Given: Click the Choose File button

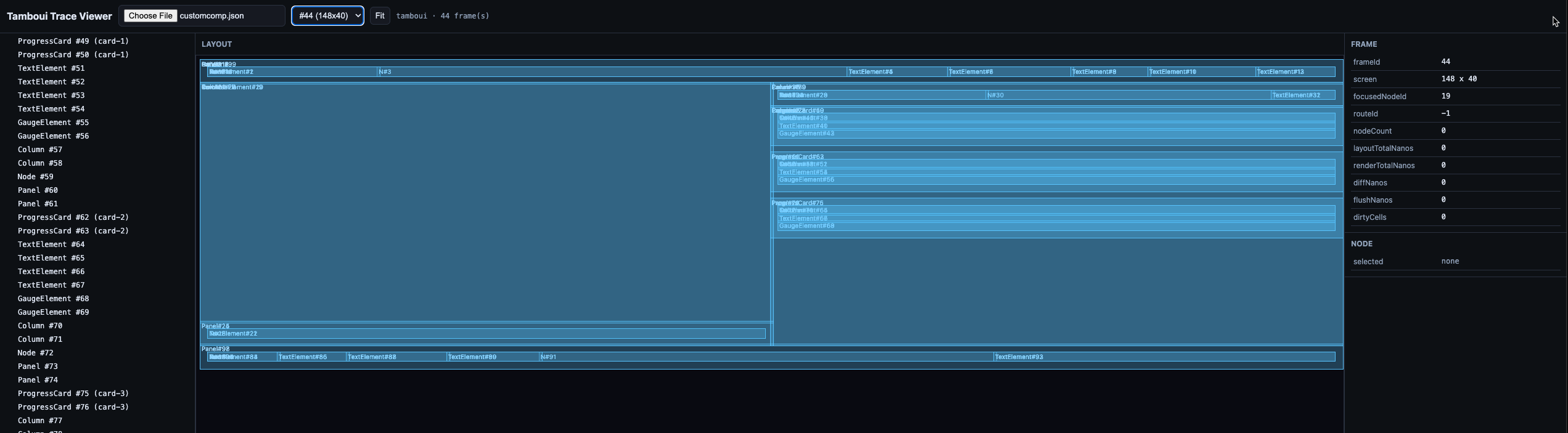Looking at the screenshot, I should (x=150, y=16).
